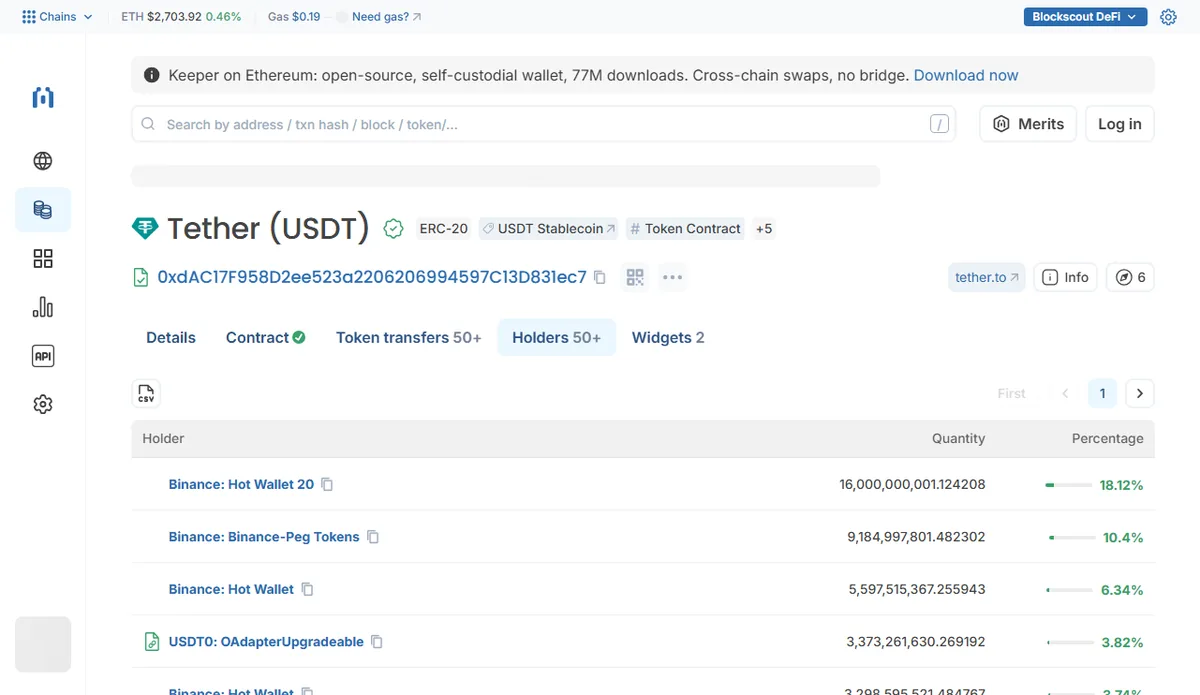The height and width of the screenshot is (695, 1200).
Task: Click quantity 16,000,000,001.124208
Action: pos(912,484)
